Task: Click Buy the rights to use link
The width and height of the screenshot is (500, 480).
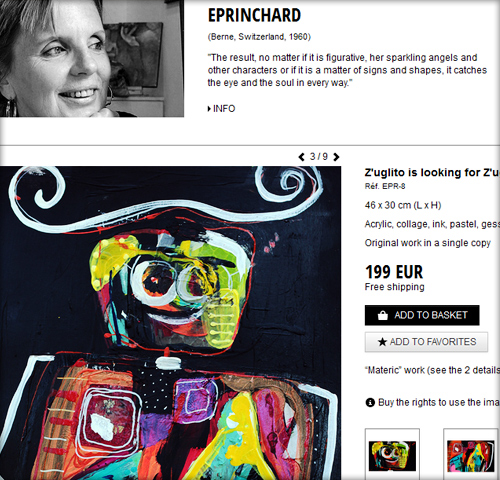Action: [x=439, y=403]
